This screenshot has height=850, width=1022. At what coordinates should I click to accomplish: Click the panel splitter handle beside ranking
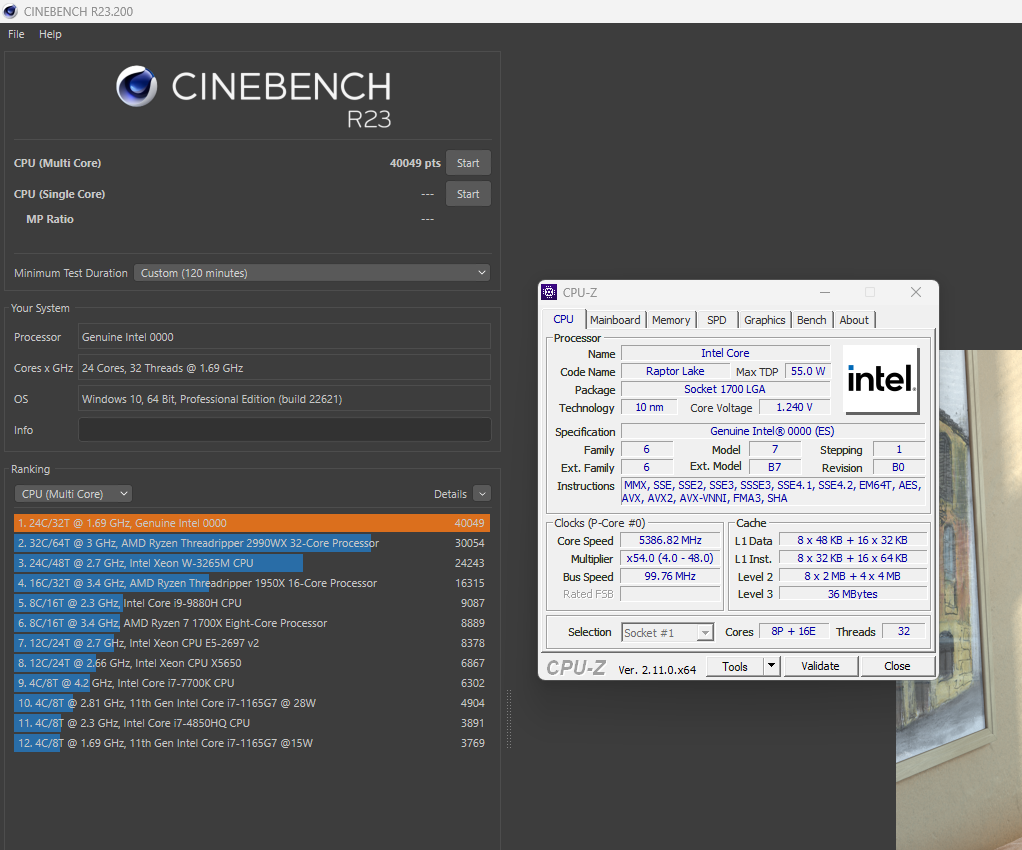509,719
